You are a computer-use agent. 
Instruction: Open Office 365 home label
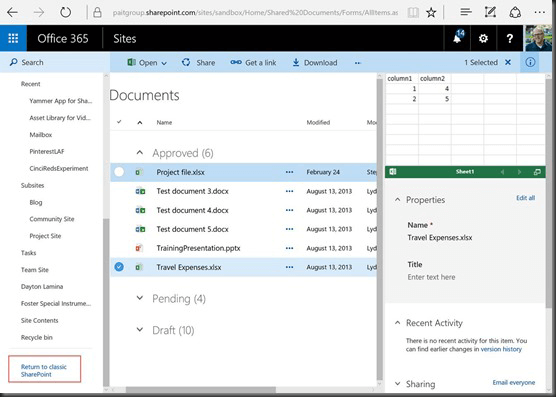63,38
